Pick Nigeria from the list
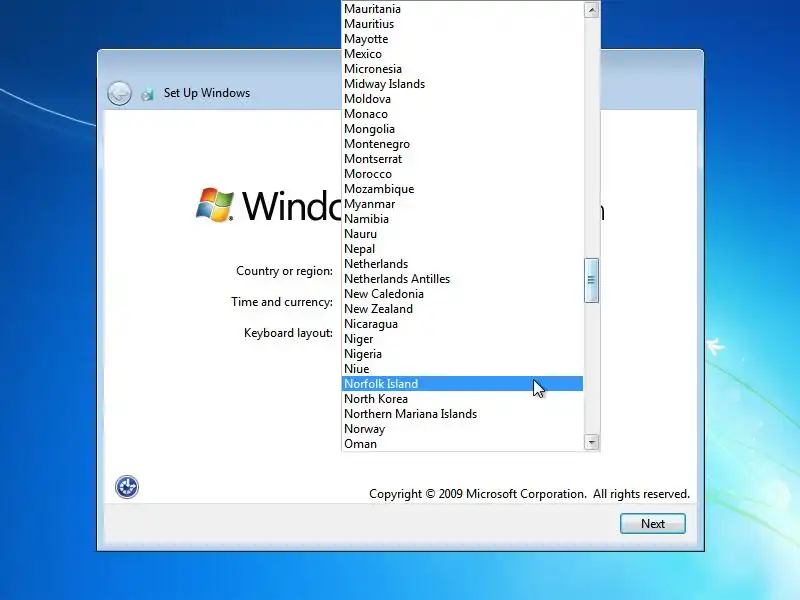 pos(462,354)
